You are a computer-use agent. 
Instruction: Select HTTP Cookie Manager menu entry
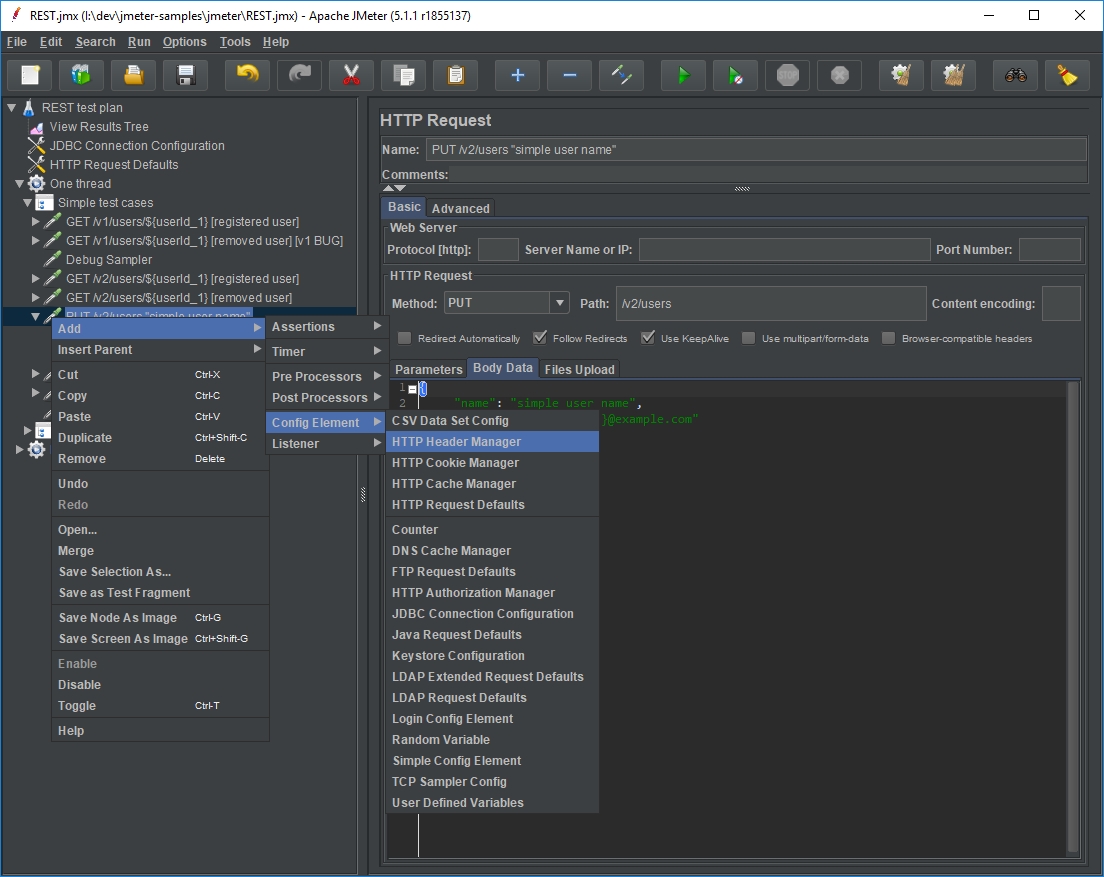coord(492,463)
